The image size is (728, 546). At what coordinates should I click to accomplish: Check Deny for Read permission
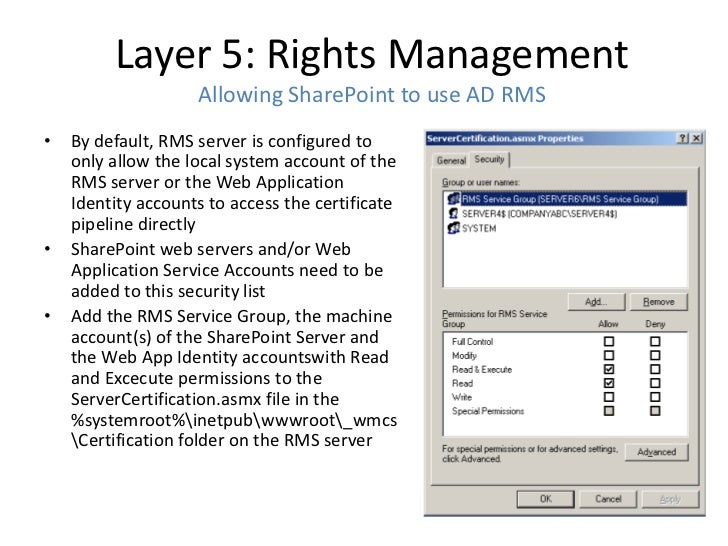(655, 384)
